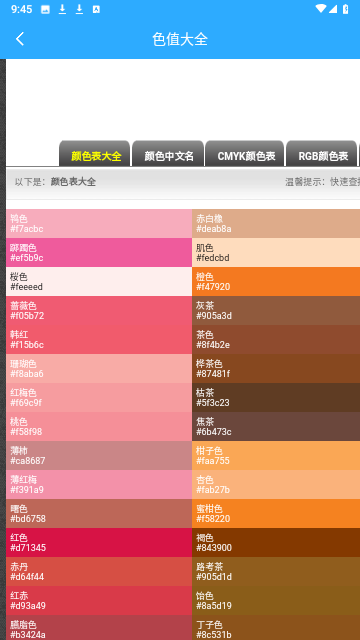Viewport: 360px width, 640px height.
Task: Select the 灰茶 #905a3d swatch
Action: pyautogui.click(x=276, y=311)
